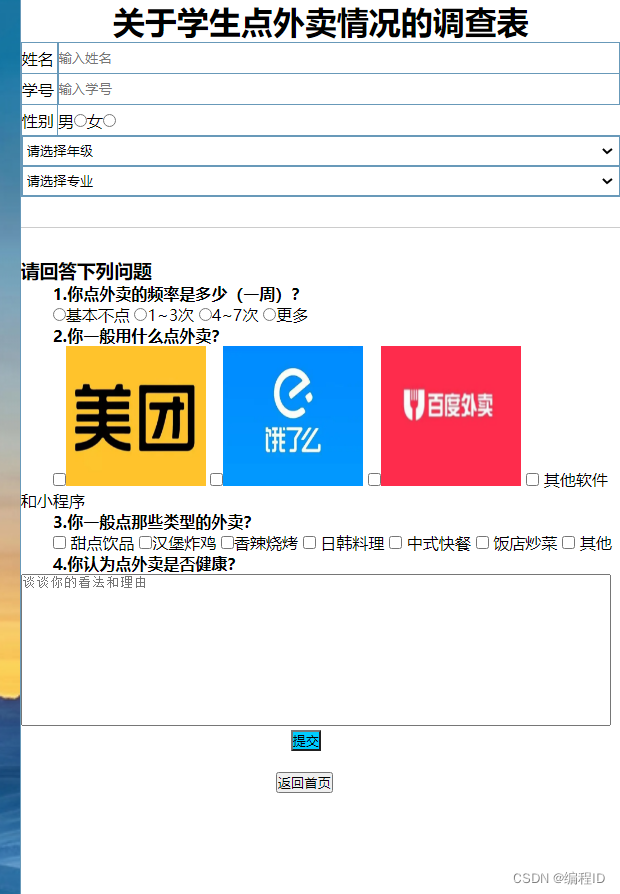620x894 pixels.
Task: Click the 性别 label
Action: coord(38,121)
